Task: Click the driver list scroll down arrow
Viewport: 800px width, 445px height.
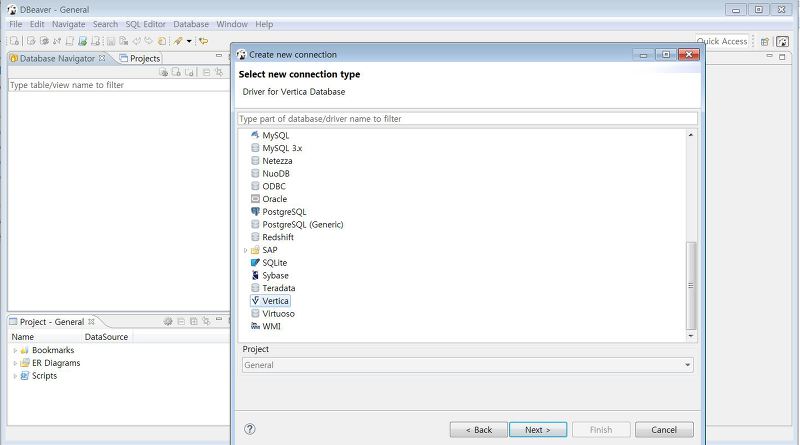Action: [691, 336]
